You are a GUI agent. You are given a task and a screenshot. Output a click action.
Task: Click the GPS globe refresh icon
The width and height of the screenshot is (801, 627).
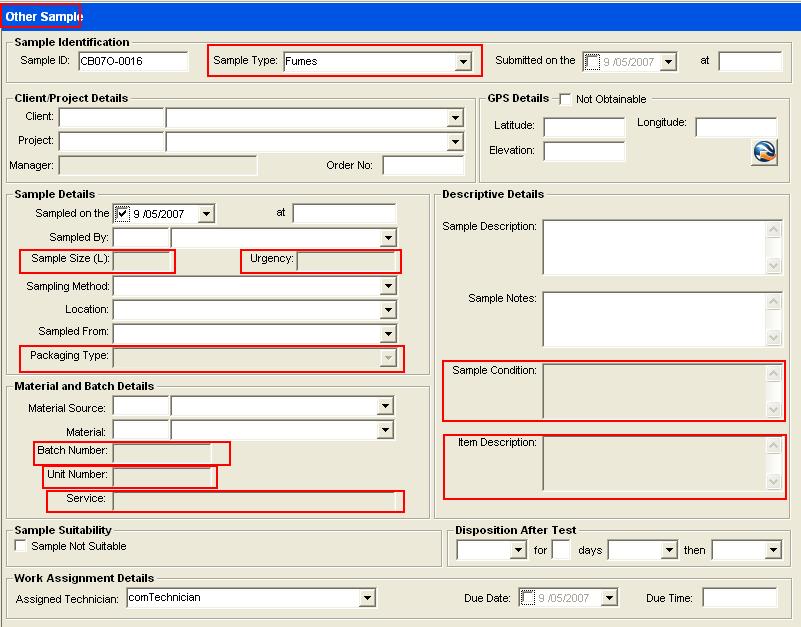pyautogui.click(x=764, y=152)
